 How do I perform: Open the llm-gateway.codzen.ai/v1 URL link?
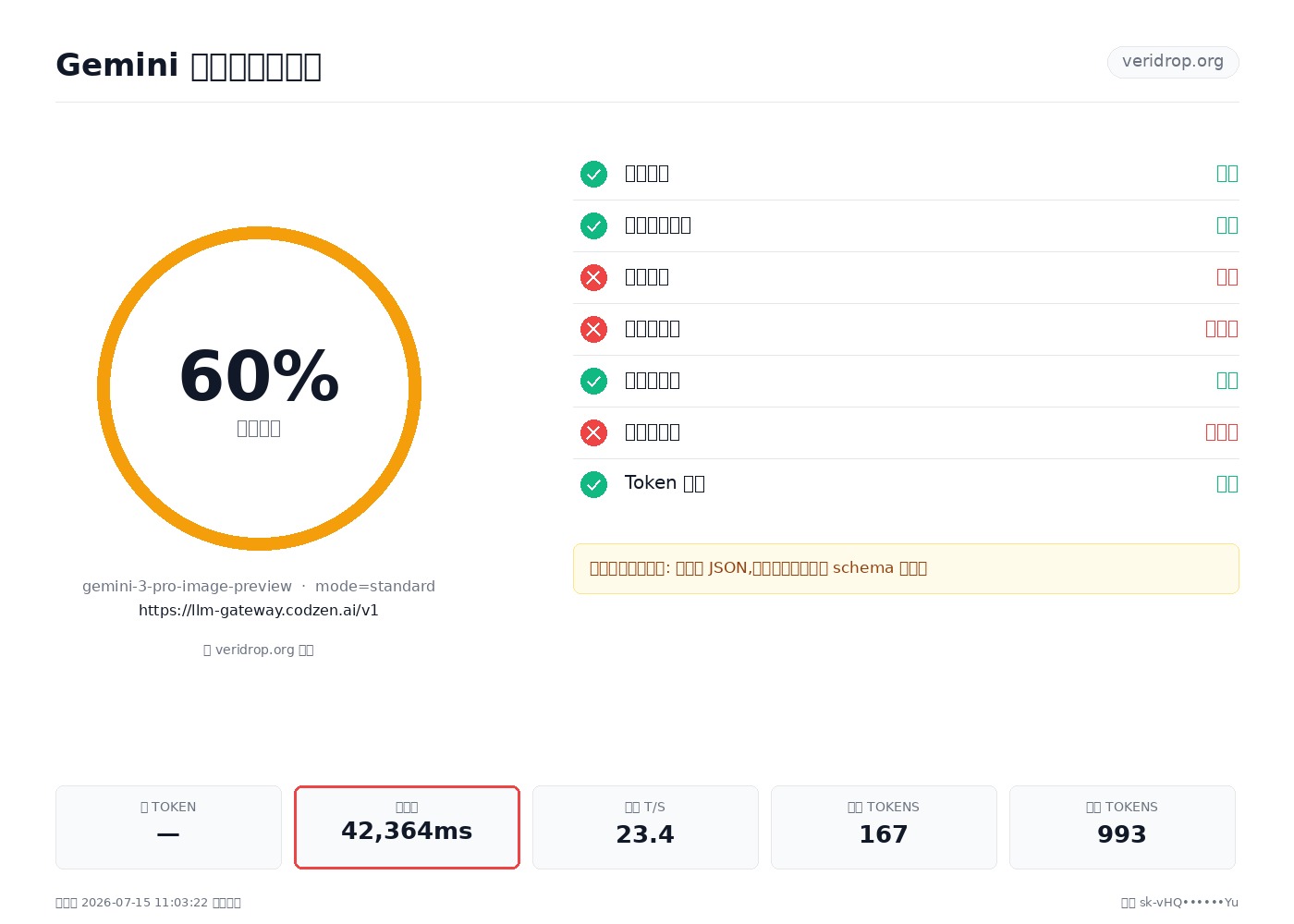point(259,610)
